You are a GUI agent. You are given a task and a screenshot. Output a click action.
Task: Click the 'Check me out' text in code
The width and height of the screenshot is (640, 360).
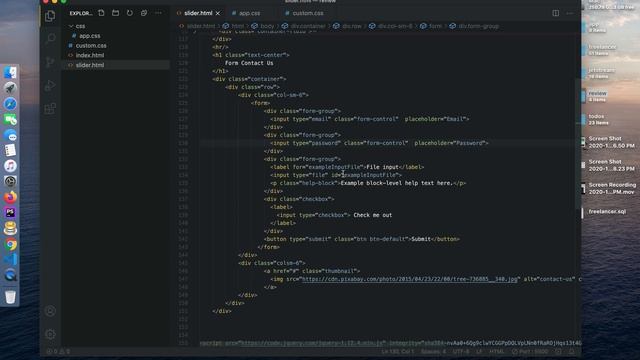[372, 215]
